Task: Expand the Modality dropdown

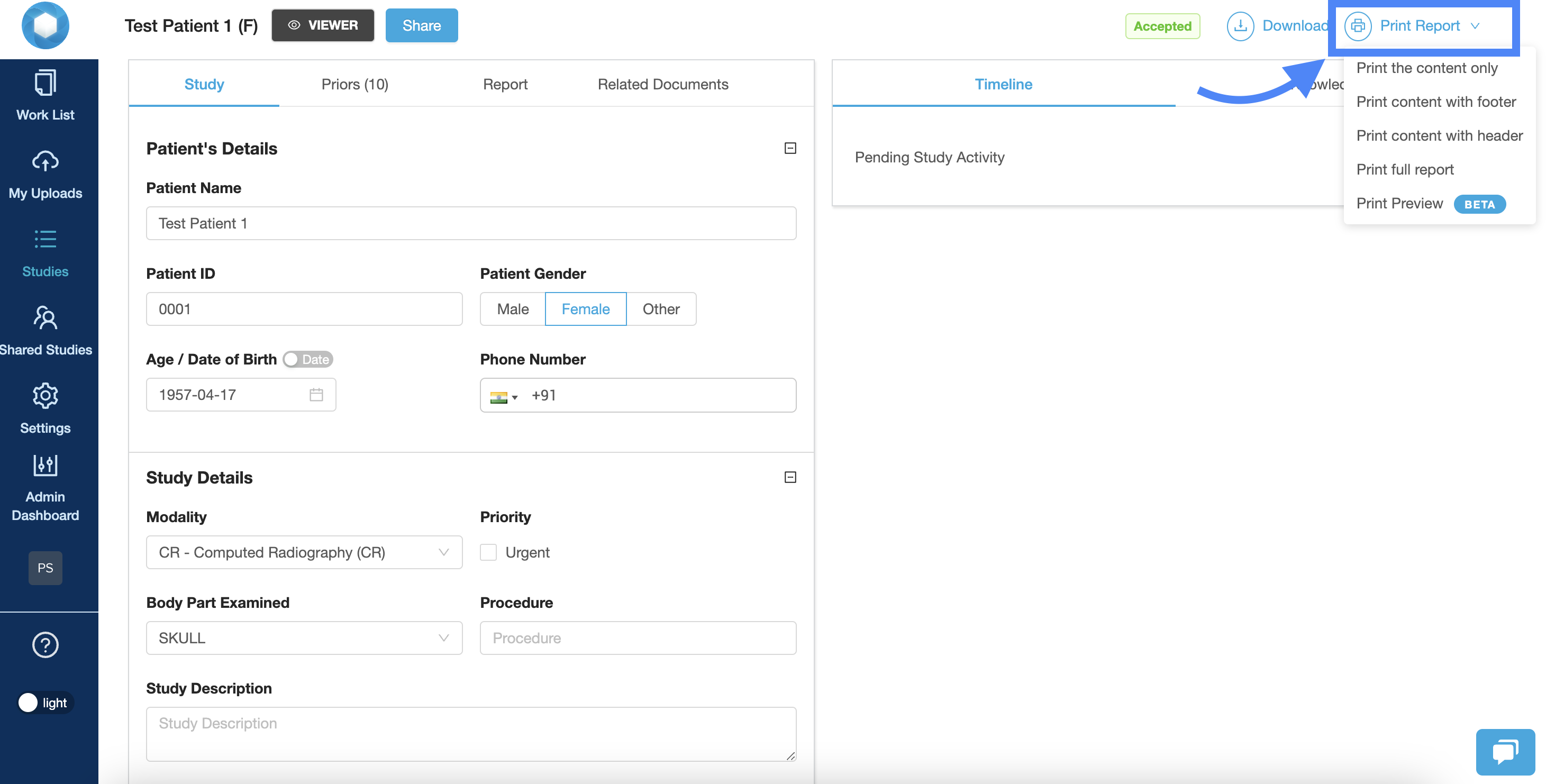Action: [304, 552]
